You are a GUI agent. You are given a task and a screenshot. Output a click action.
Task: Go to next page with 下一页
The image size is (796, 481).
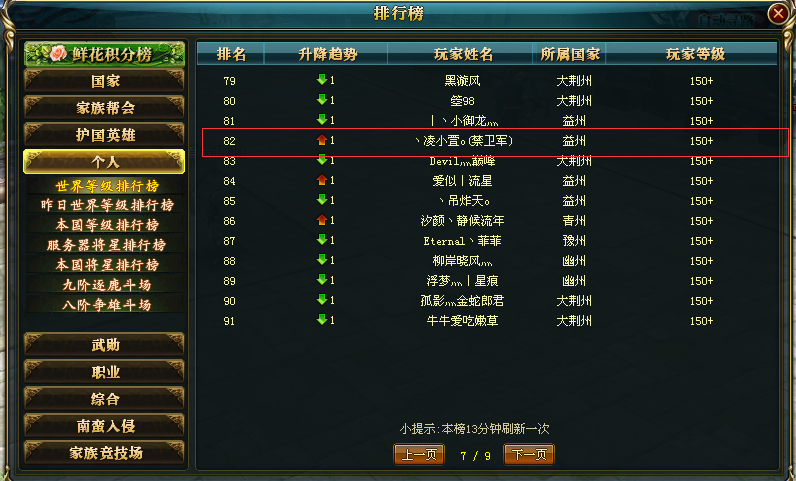tap(529, 455)
